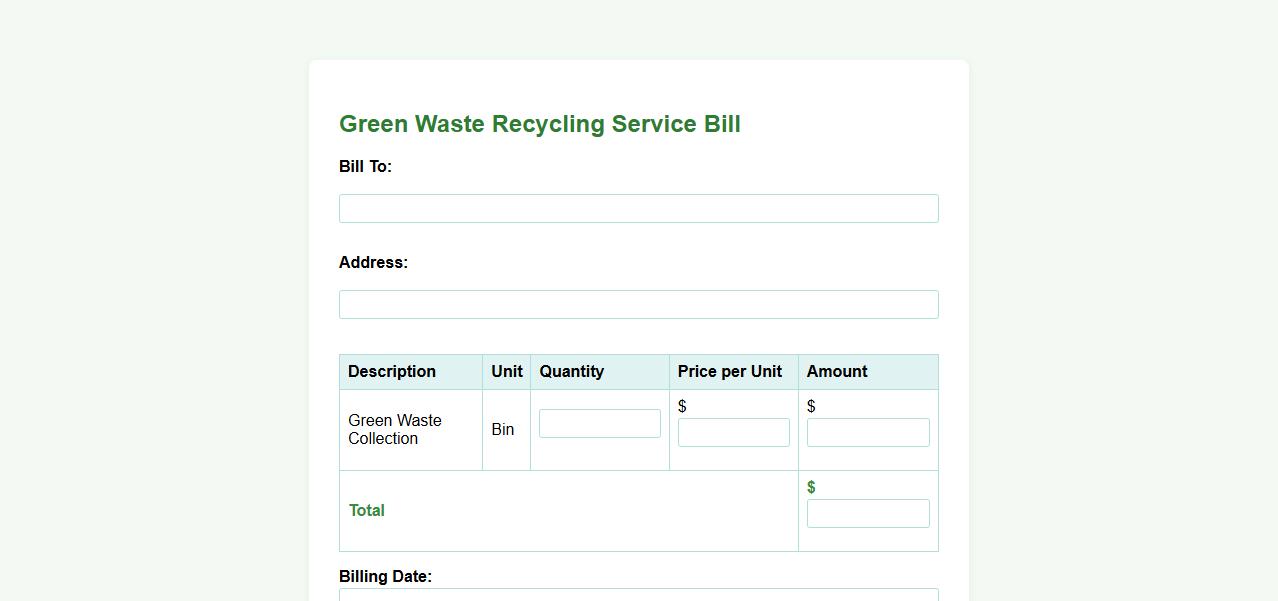The height and width of the screenshot is (601, 1278).
Task: Focus the Total amount input field
Action: tap(867, 513)
